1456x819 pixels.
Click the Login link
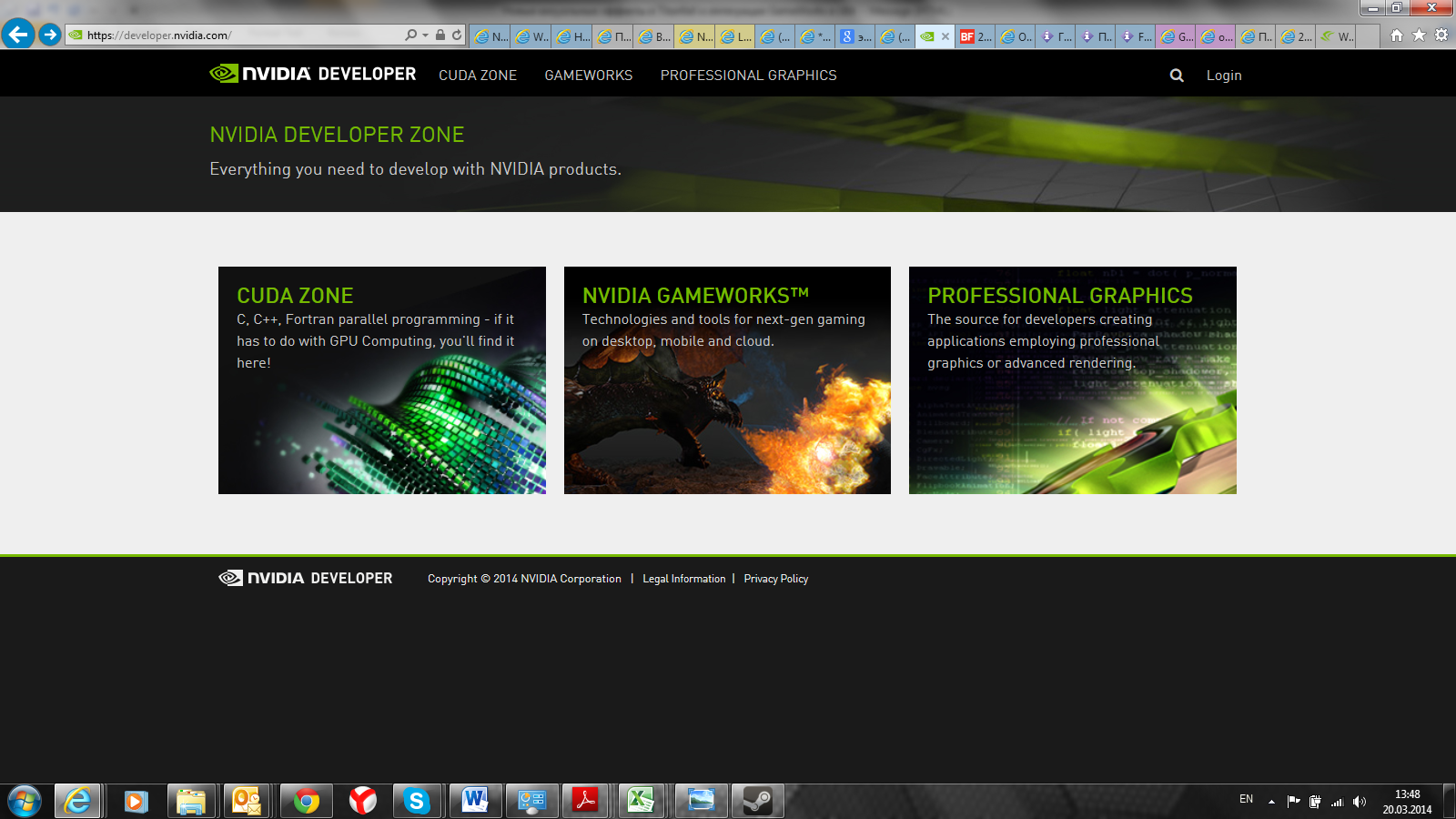coord(1224,76)
